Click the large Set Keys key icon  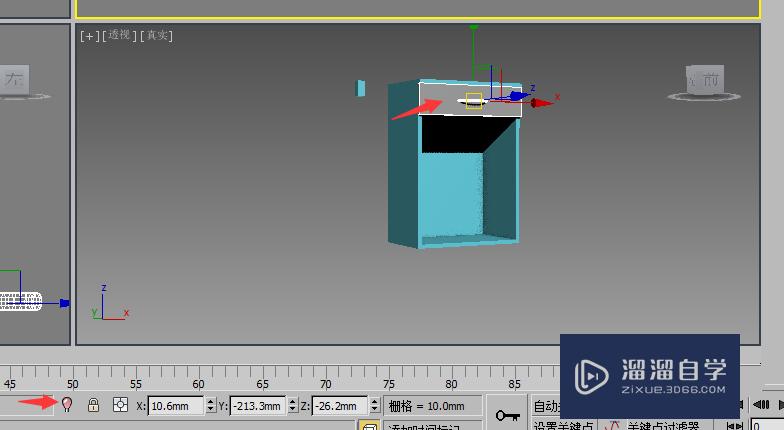[x=507, y=414]
